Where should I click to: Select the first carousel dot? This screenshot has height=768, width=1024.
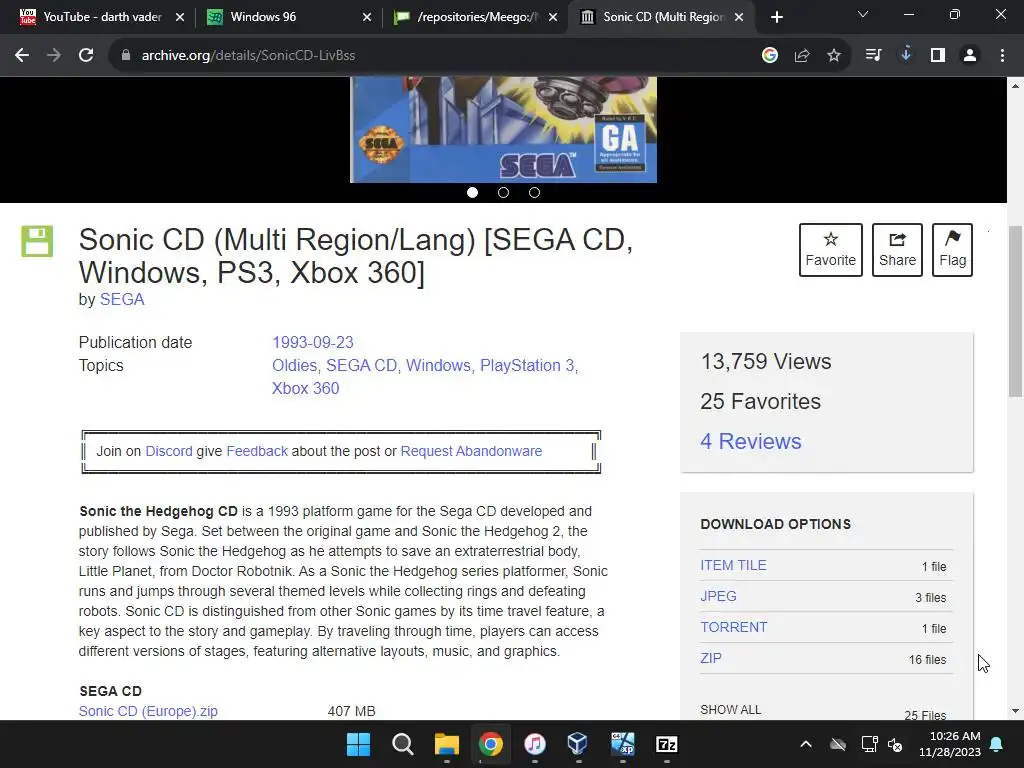473,193
